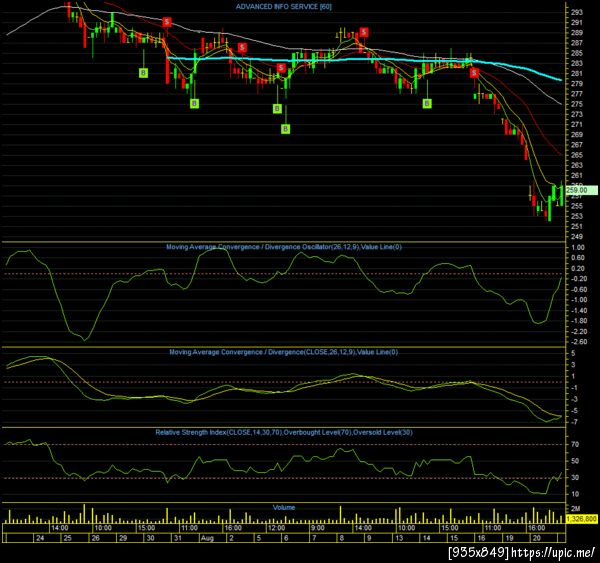Select the Aug month label on the date axis
The width and height of the screenshot is (600, 563).
click(207, 538)
